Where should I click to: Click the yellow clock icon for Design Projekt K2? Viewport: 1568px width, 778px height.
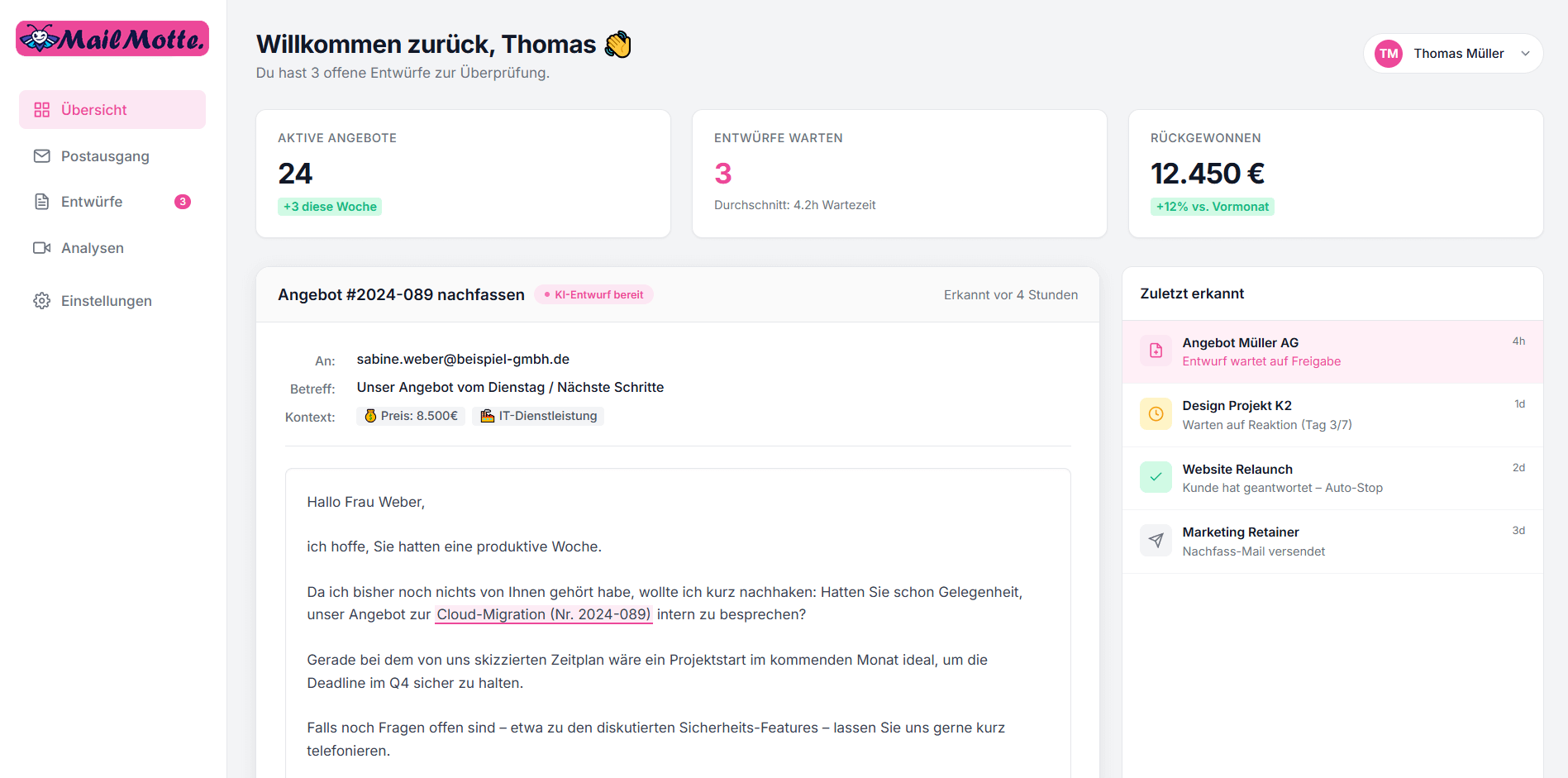1156,414
